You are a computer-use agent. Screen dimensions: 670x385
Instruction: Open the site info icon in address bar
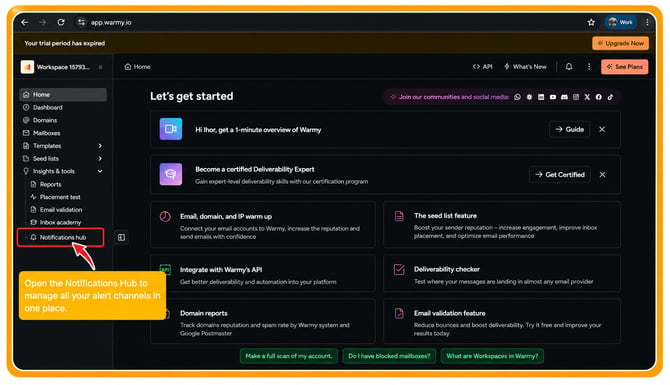point(81,22)
